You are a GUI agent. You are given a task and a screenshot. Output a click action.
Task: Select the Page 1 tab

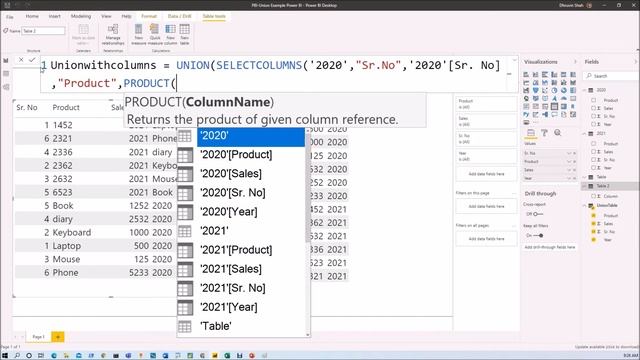point(38,337)
